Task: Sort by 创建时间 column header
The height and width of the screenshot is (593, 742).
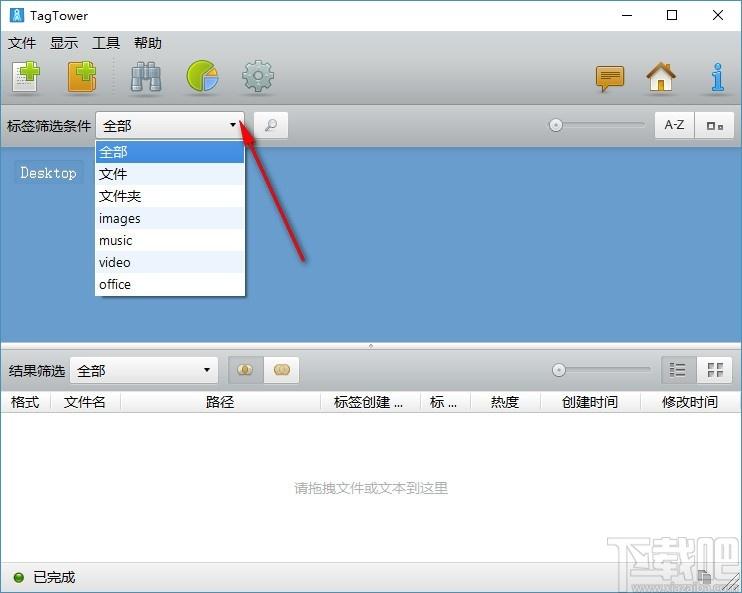Action: [x=589, y=402]
